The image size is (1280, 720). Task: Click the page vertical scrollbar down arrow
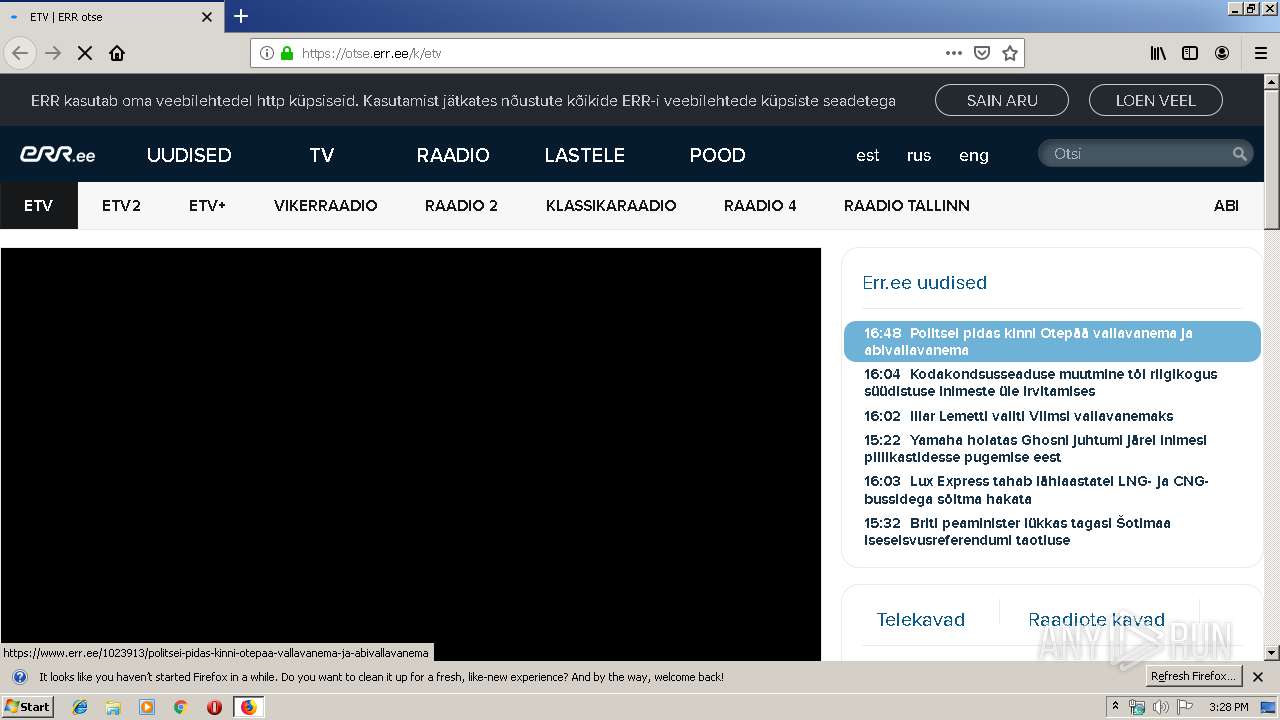click(1271, 653)
